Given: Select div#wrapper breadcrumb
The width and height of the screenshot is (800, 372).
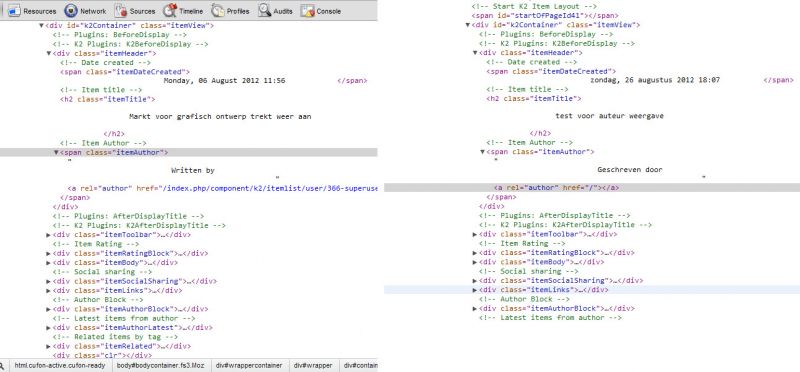Looking at the screenshot, I should pyautogui.click(x=313, y=365).
